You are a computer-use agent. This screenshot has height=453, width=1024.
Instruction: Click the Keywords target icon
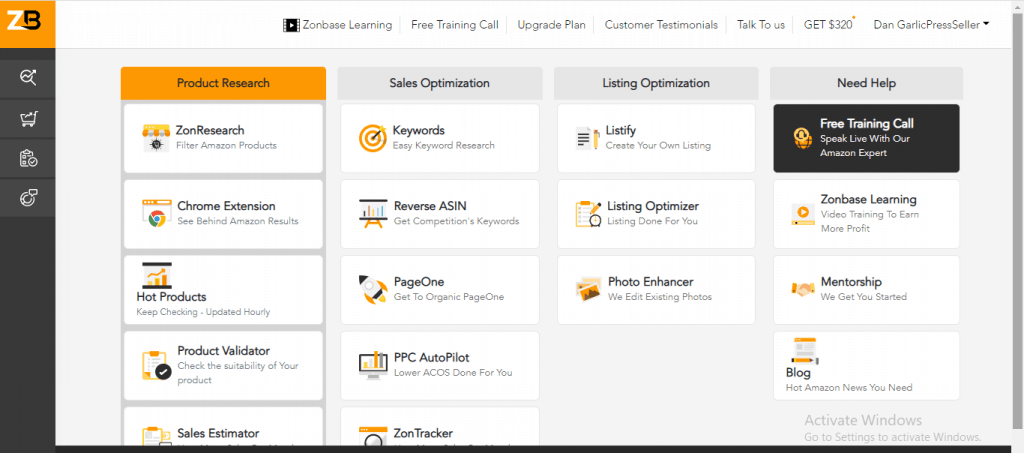click(x=373, y=138)
